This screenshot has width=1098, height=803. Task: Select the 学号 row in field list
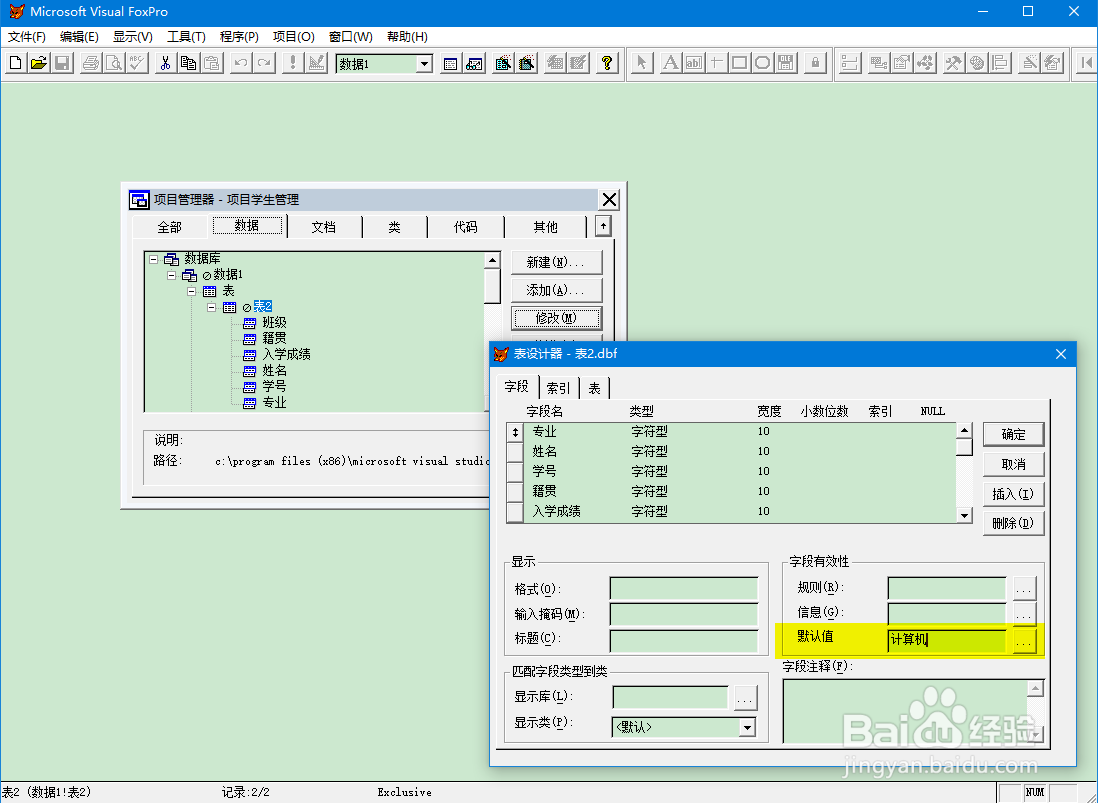(x=732, y=471)
